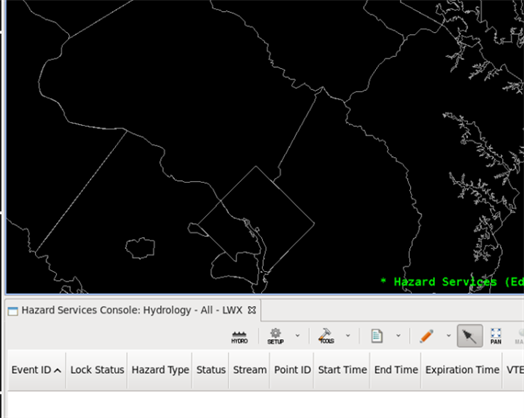Click the HYDRO hazard mode icon
Viewport: 524px width, 418px height.
click(239, 336)
